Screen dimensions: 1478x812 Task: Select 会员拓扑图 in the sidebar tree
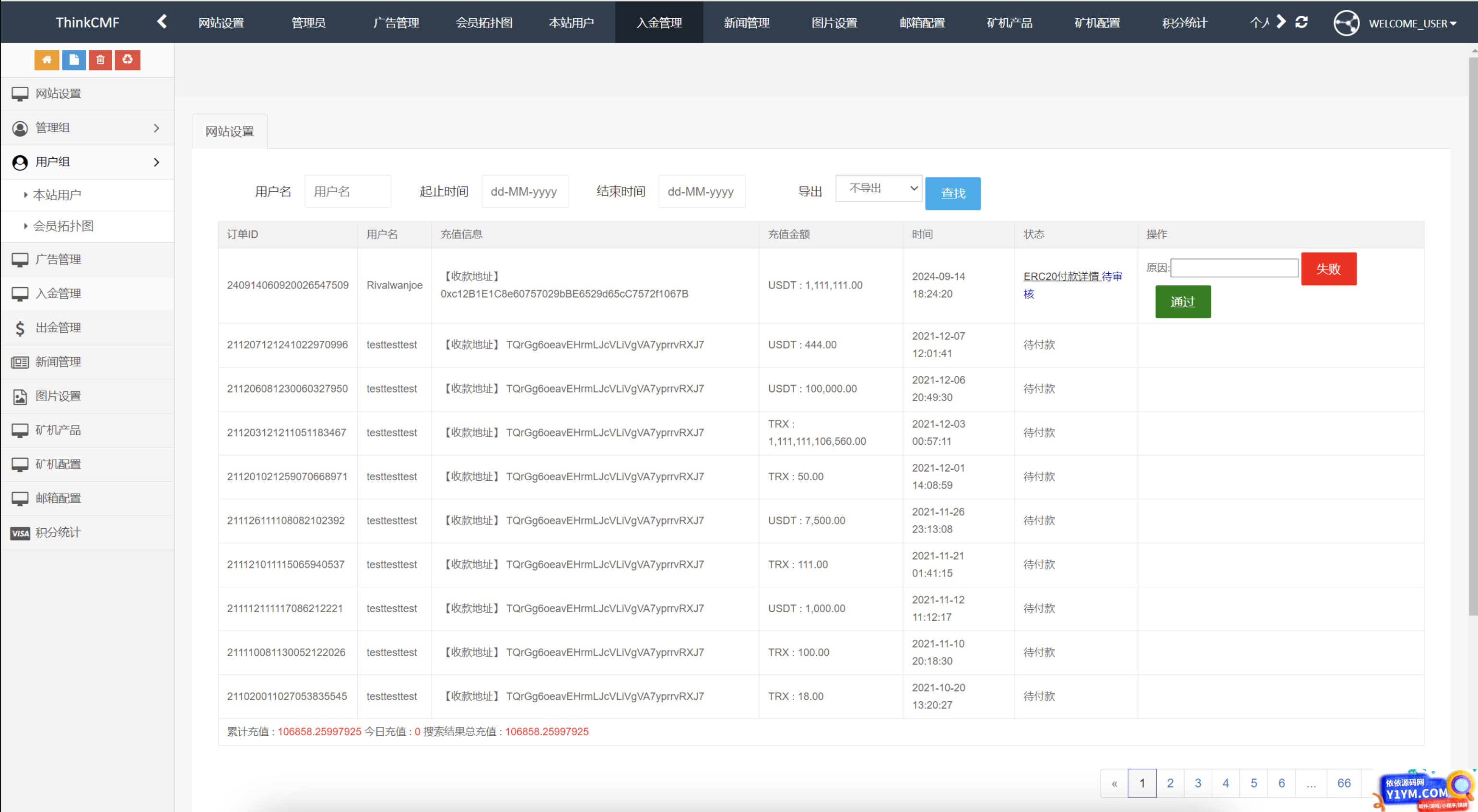[63, 226]
